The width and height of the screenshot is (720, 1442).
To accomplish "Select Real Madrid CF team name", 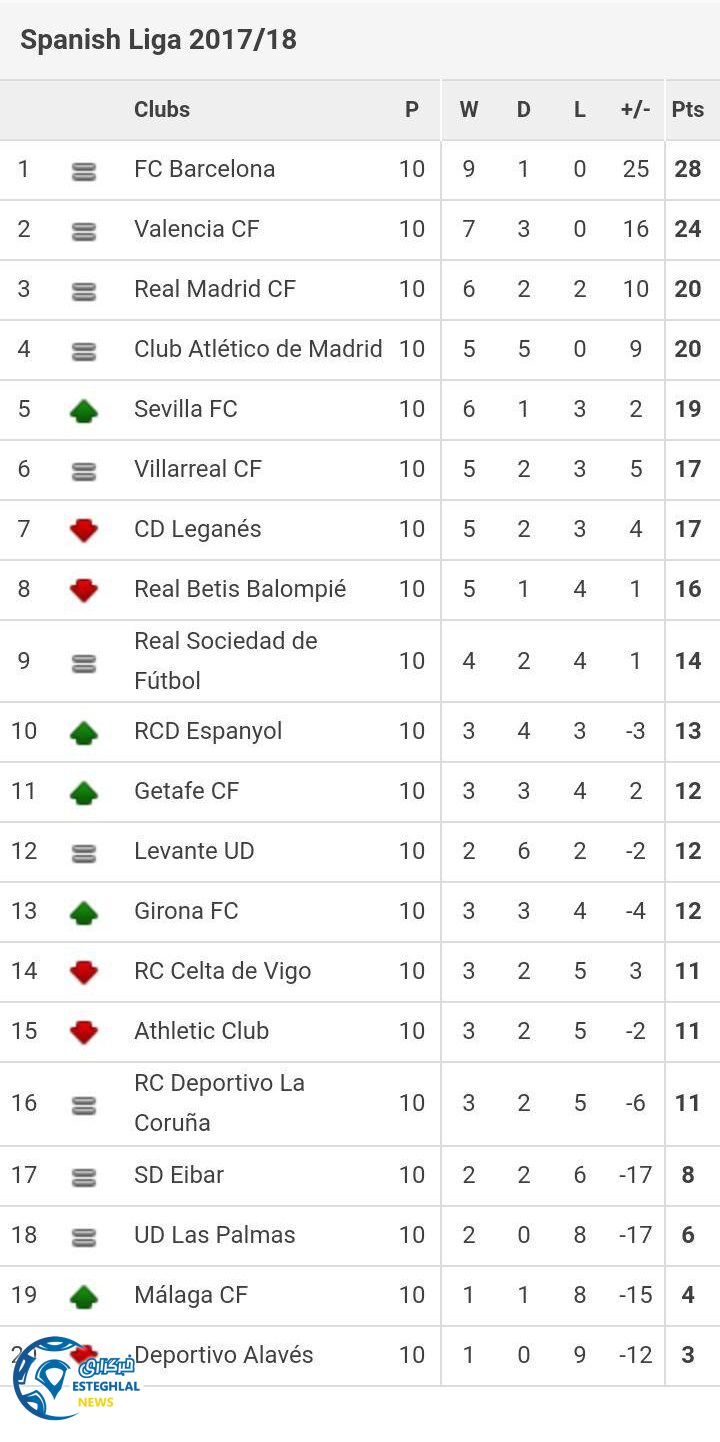I will coord(215,289).
